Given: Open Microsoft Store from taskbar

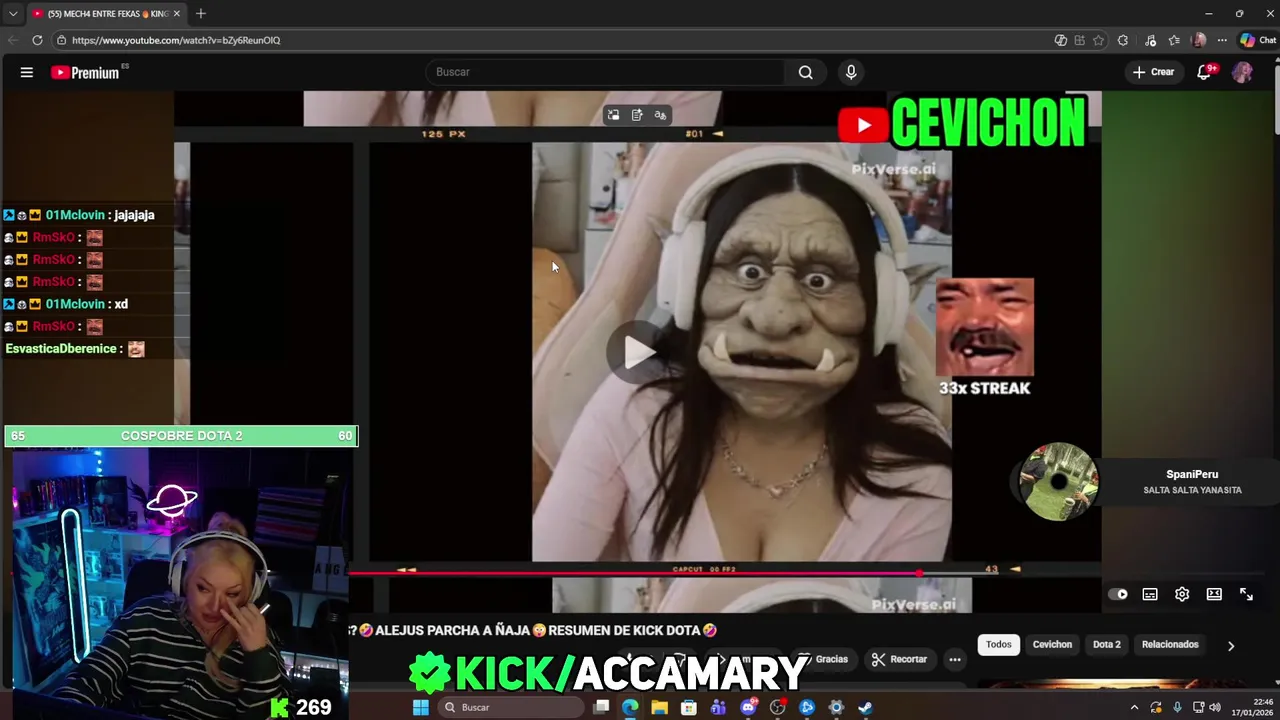Looking at the screenshot, I should click(689, 707).
